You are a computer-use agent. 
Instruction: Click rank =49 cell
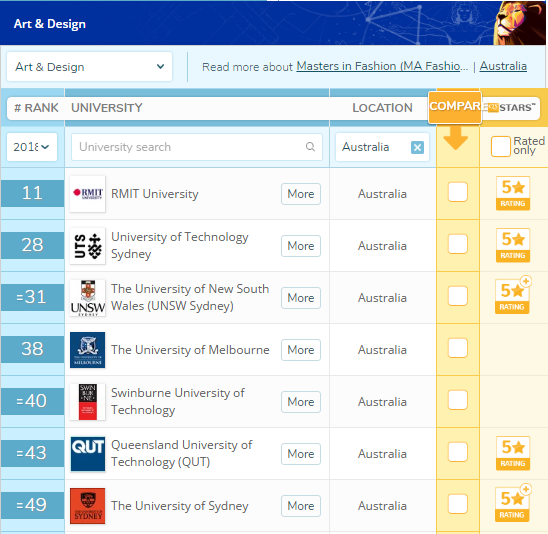[33, 505]
